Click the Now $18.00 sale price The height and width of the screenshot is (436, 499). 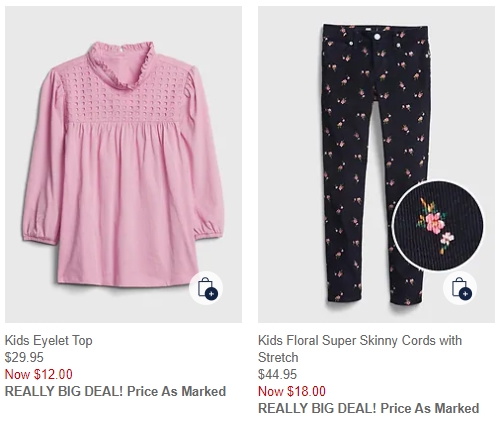(x=292, y=391)
